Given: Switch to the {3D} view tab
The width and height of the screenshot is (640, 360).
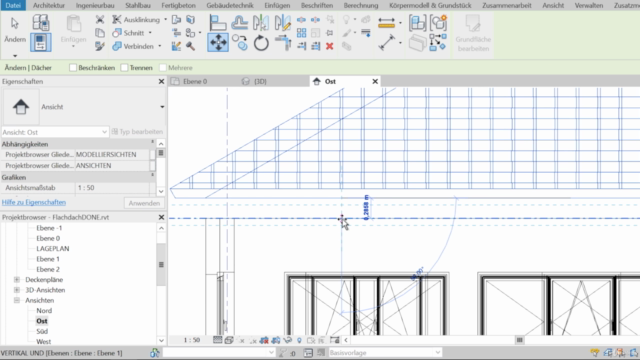Looking at the screenshot, I should (x=260, y=82).
